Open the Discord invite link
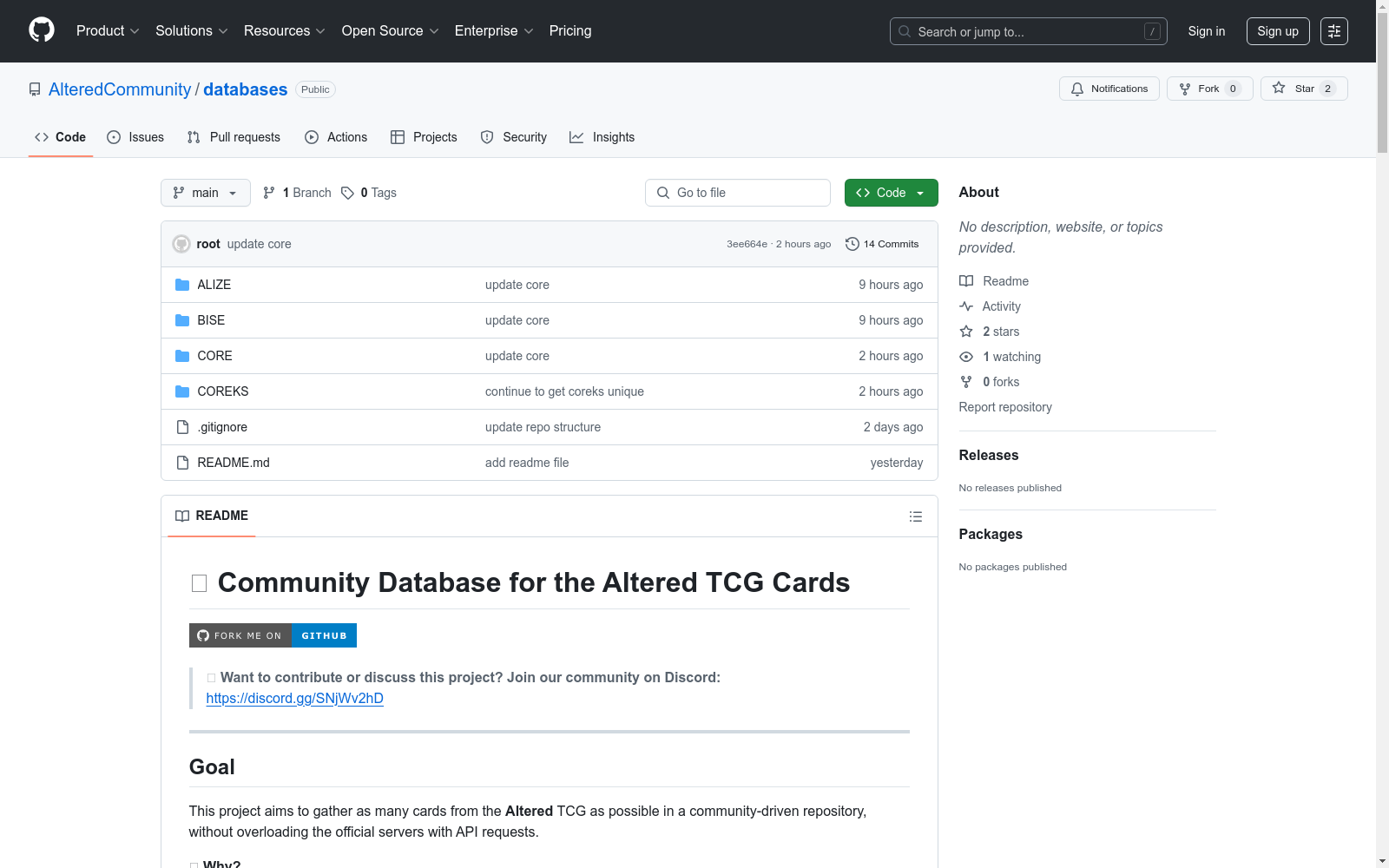Viewport: 1389px width, 868px height. coord(295,698)
